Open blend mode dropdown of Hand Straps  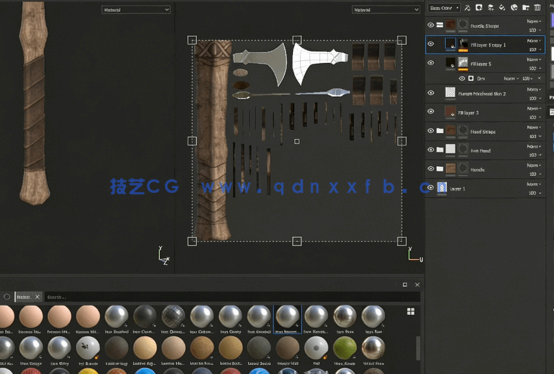[x=534, y=127]
